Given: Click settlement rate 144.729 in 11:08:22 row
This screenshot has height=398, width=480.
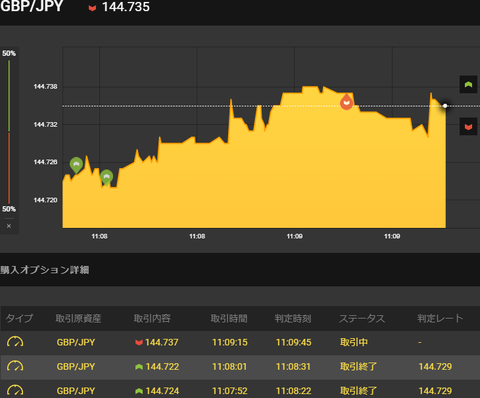Looking at the screenshot, I should click(435, 391).
